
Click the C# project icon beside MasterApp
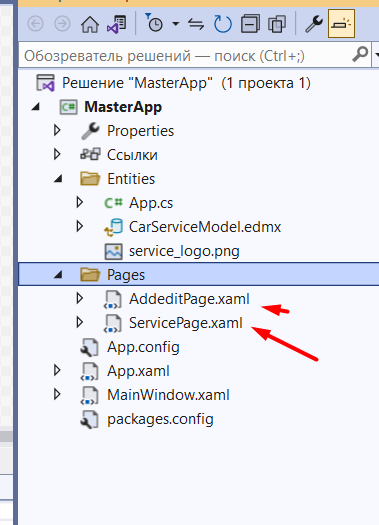69,107
